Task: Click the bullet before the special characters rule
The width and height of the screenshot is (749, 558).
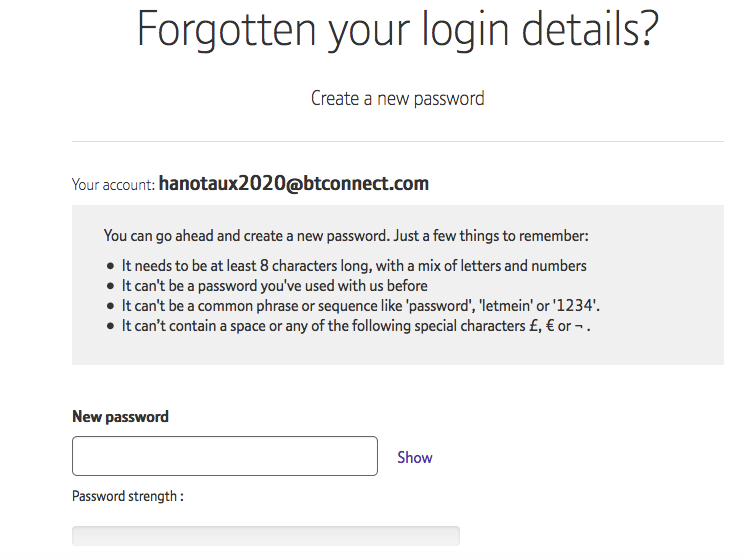Action: click(x=110, y=326)
